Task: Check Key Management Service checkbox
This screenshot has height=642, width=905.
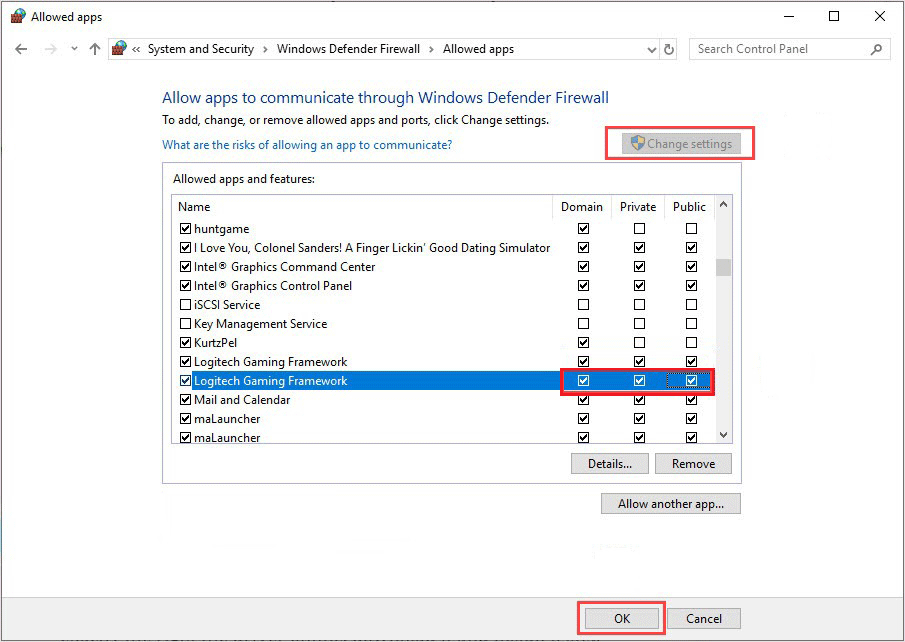Action: tap(185, 324)
